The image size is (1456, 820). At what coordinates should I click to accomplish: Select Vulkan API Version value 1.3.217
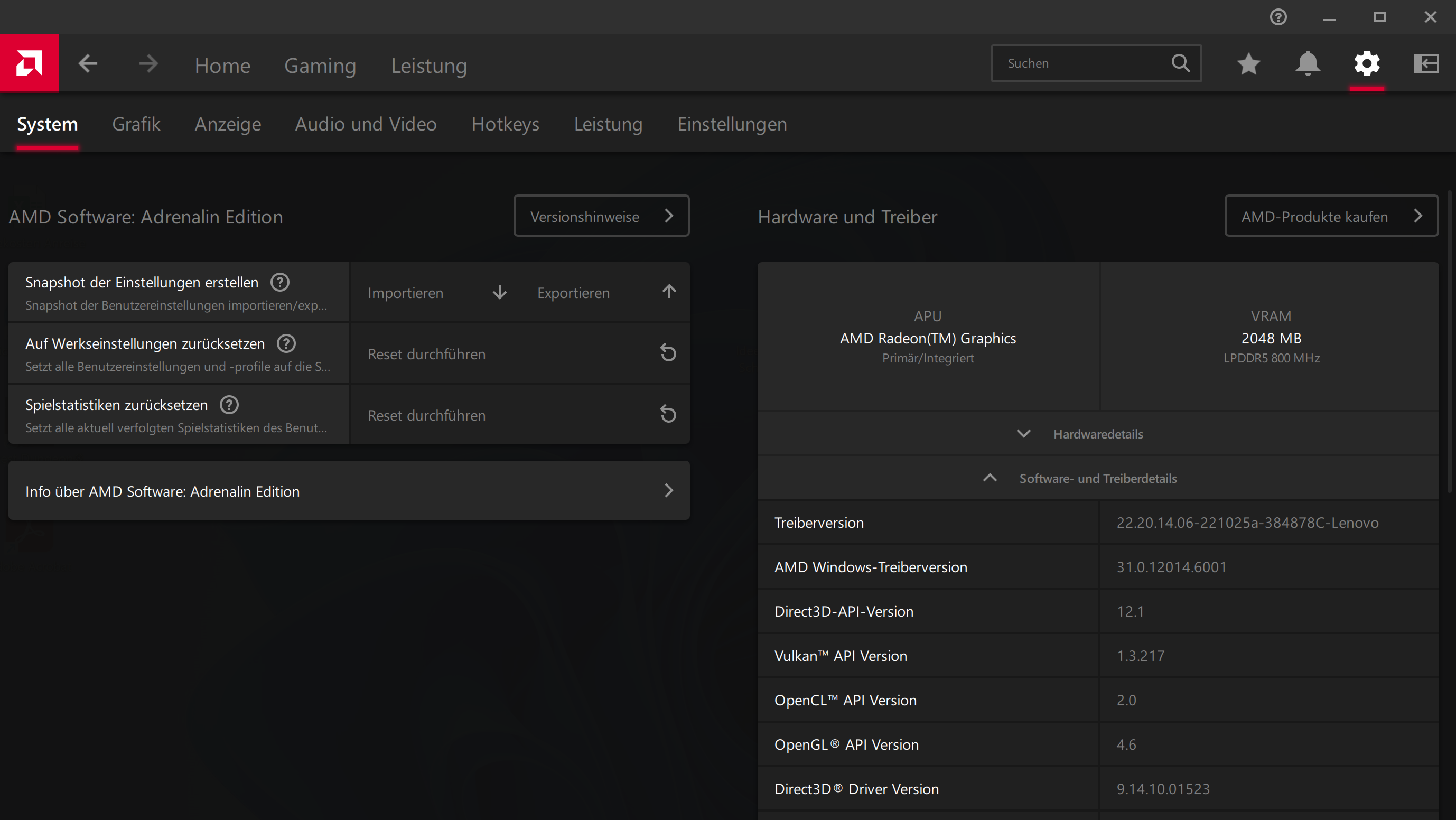(x=1140, y=656)
